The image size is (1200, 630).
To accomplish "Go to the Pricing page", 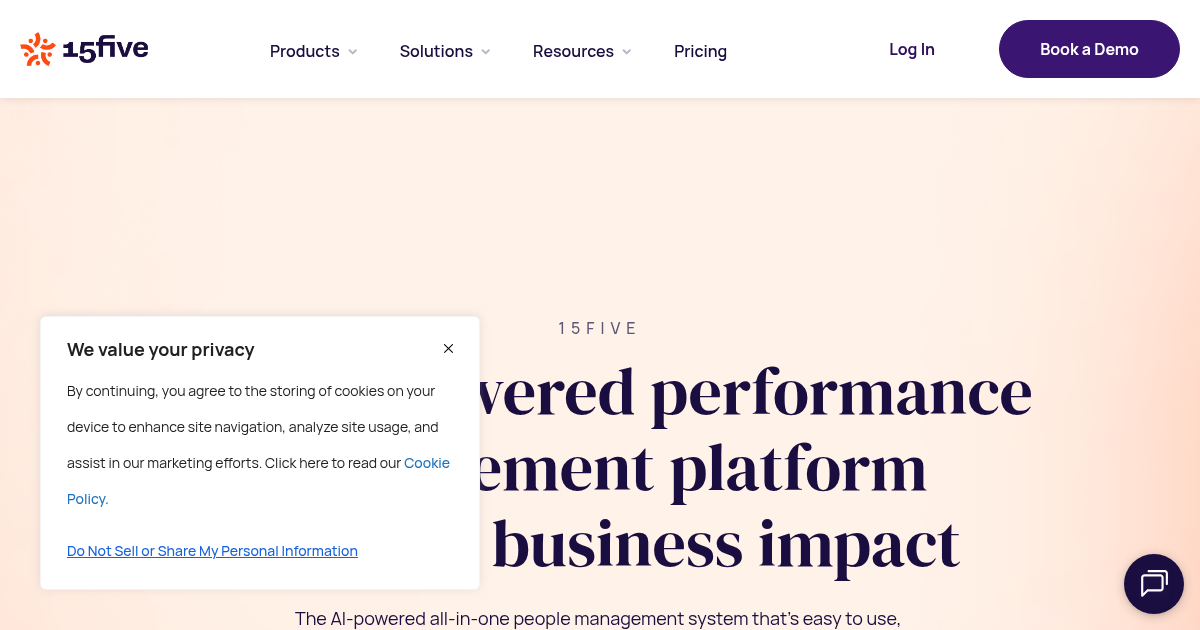I will [700, 51].
